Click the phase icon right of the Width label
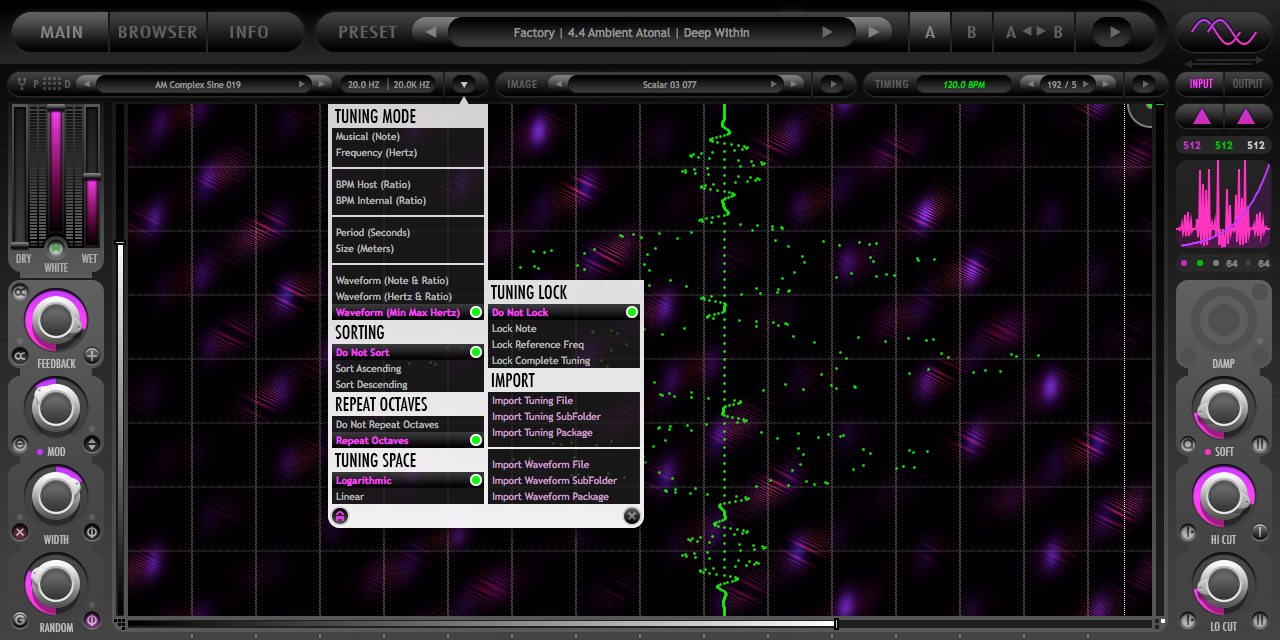The height and width of the screenshot is (640, 1280). tap(92, 532)
